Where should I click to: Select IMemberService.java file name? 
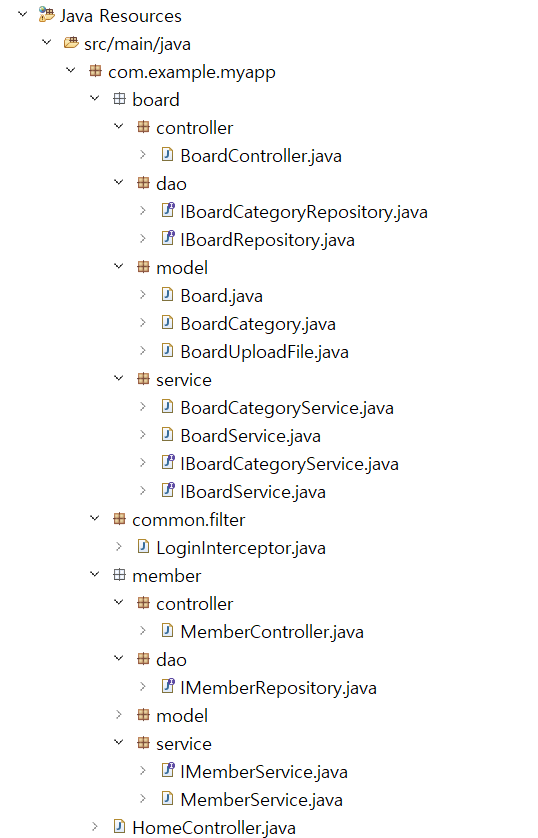[264, 772]
